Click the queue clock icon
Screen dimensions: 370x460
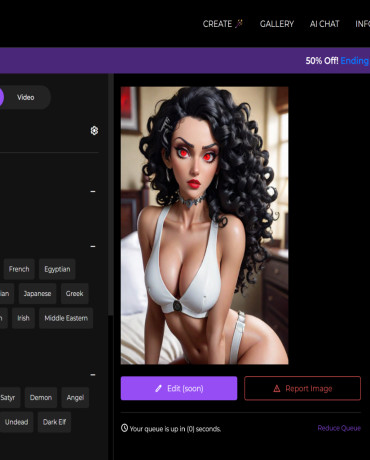click(x=124, y=428)
